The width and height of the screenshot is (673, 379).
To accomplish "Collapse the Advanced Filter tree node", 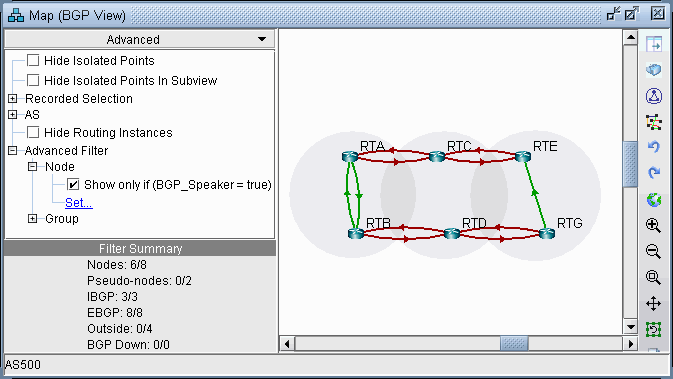I will pyautogui.click(x=12, y=150).
